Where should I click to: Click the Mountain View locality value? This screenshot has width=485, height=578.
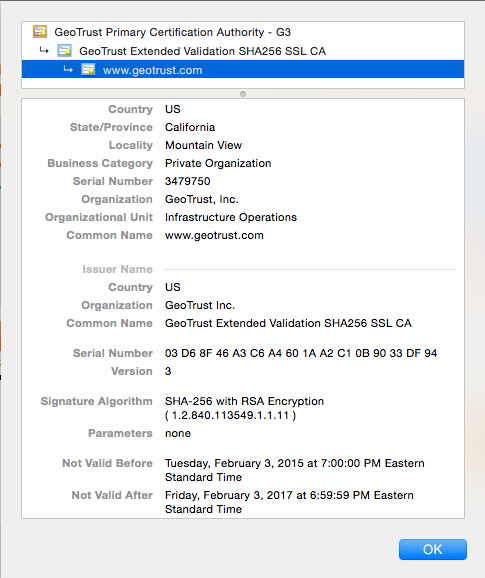point(203,145)
